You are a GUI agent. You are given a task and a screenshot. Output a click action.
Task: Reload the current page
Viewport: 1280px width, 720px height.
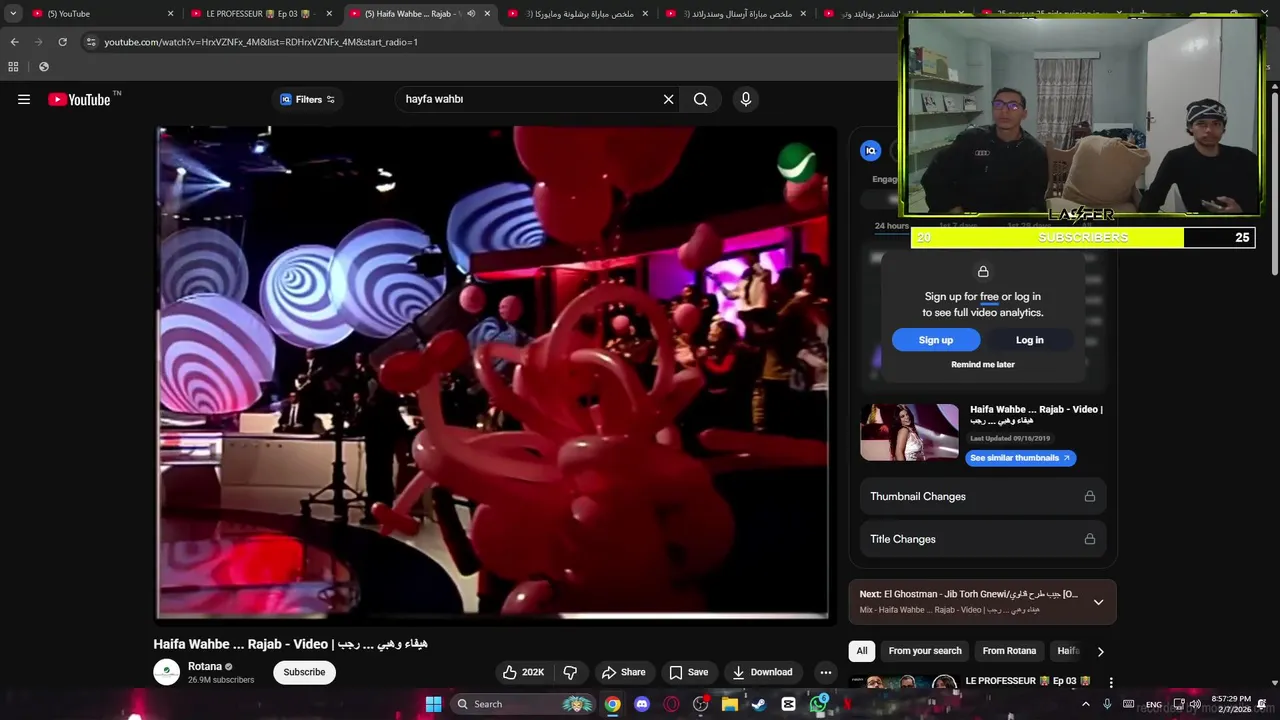(62, 42)
